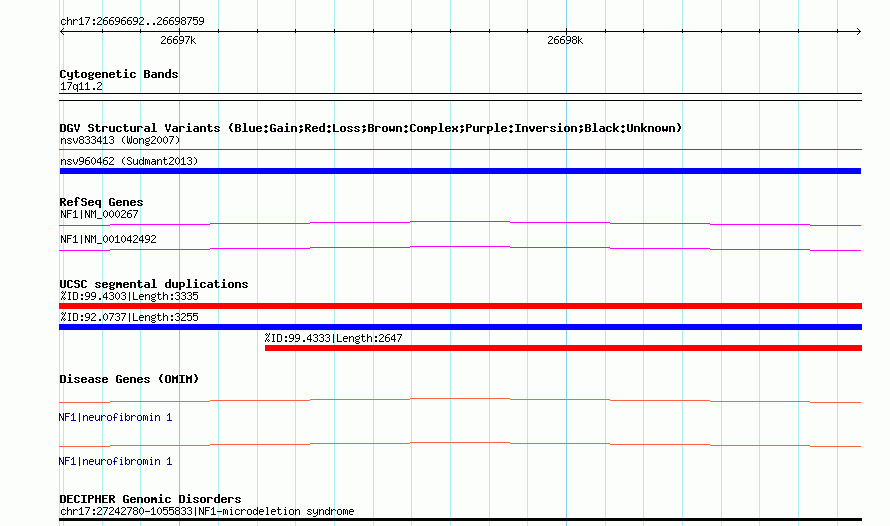Click the nsv833413 (Wong2007) variant label
Image resolution: width=890 pixels, height=526 pixels.
click(120, 140)
